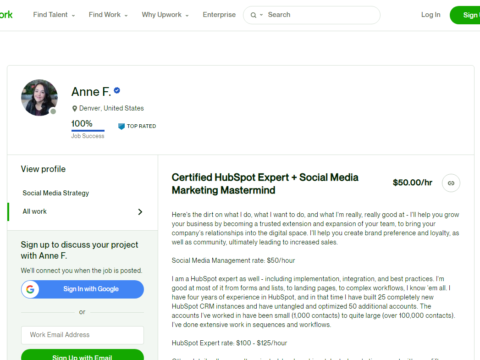Click the Google G logo icon
The height and width of the screenshot is (360, 480).
(30, 289)
